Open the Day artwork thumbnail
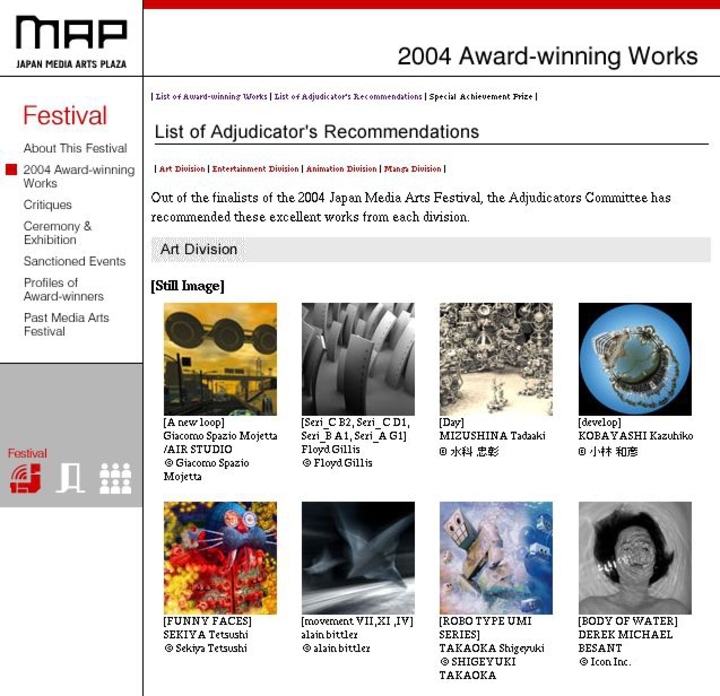This screenshot has width=720, height=696. pos(496,359)
